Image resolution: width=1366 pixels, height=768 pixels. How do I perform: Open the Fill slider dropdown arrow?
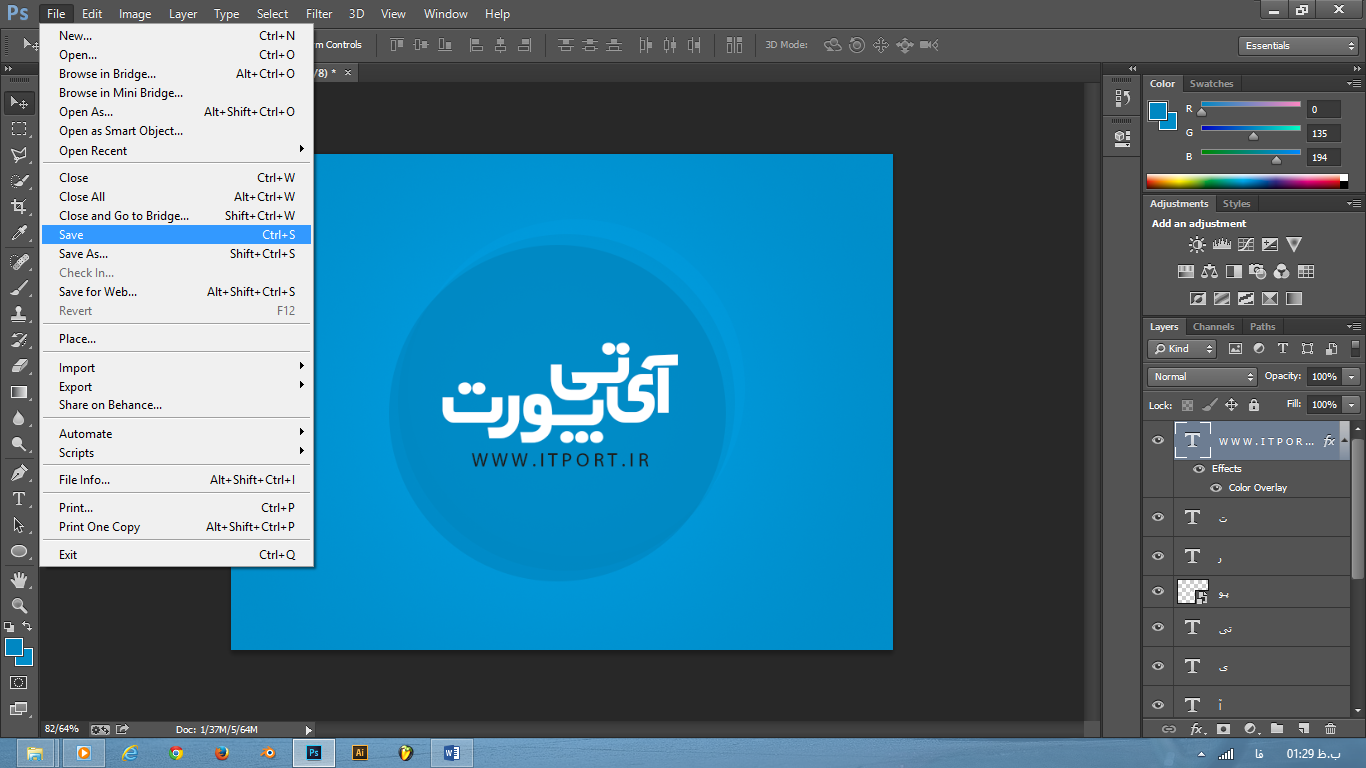click(1352, 405)
